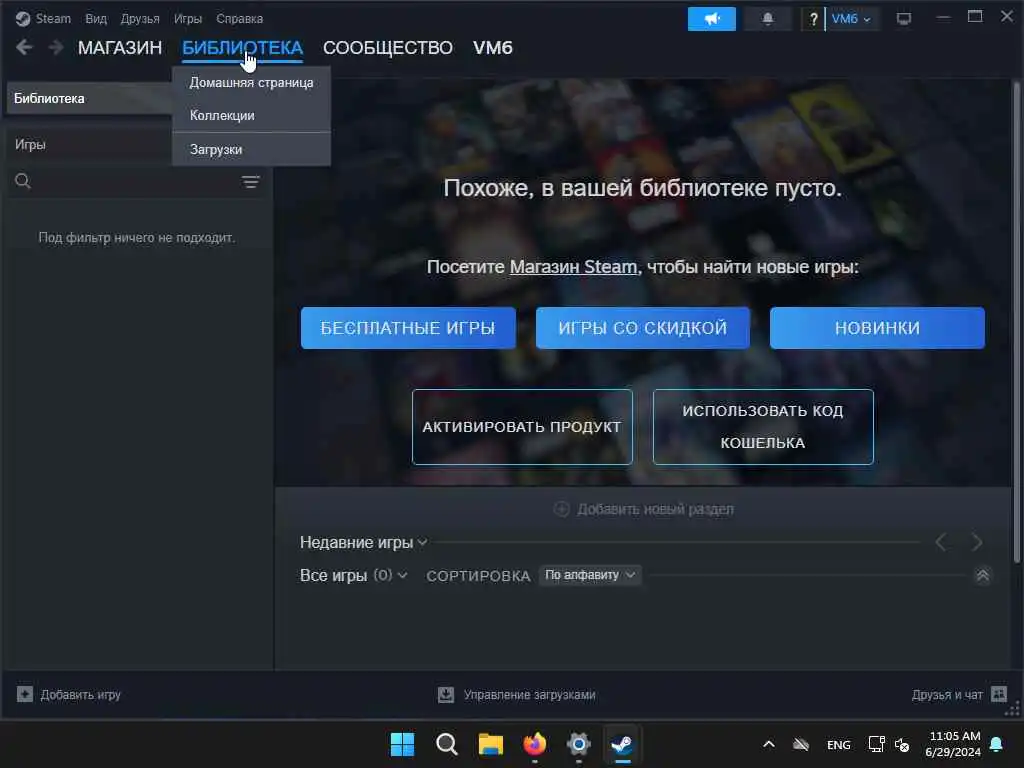Go back with the left arrow
Image resolution: width=1024 pixels, height=768 pixels.
24,47
